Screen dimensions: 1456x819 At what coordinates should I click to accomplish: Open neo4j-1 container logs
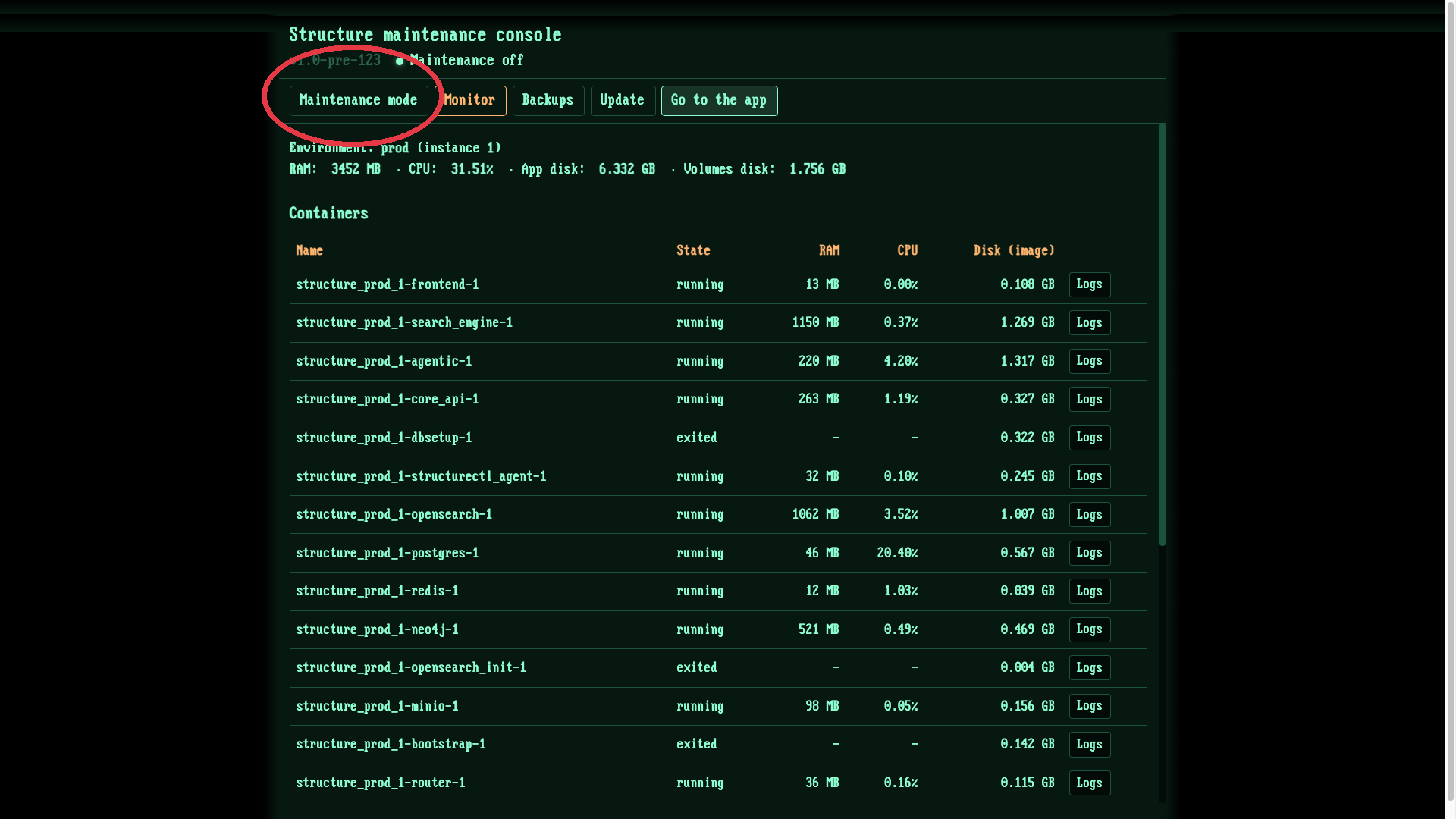(1089, 629)
